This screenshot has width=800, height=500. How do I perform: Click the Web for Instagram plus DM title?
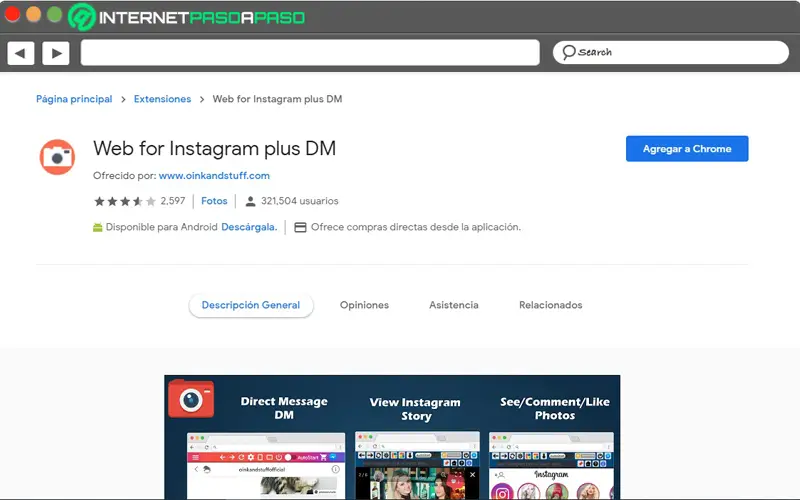[214, 148]
